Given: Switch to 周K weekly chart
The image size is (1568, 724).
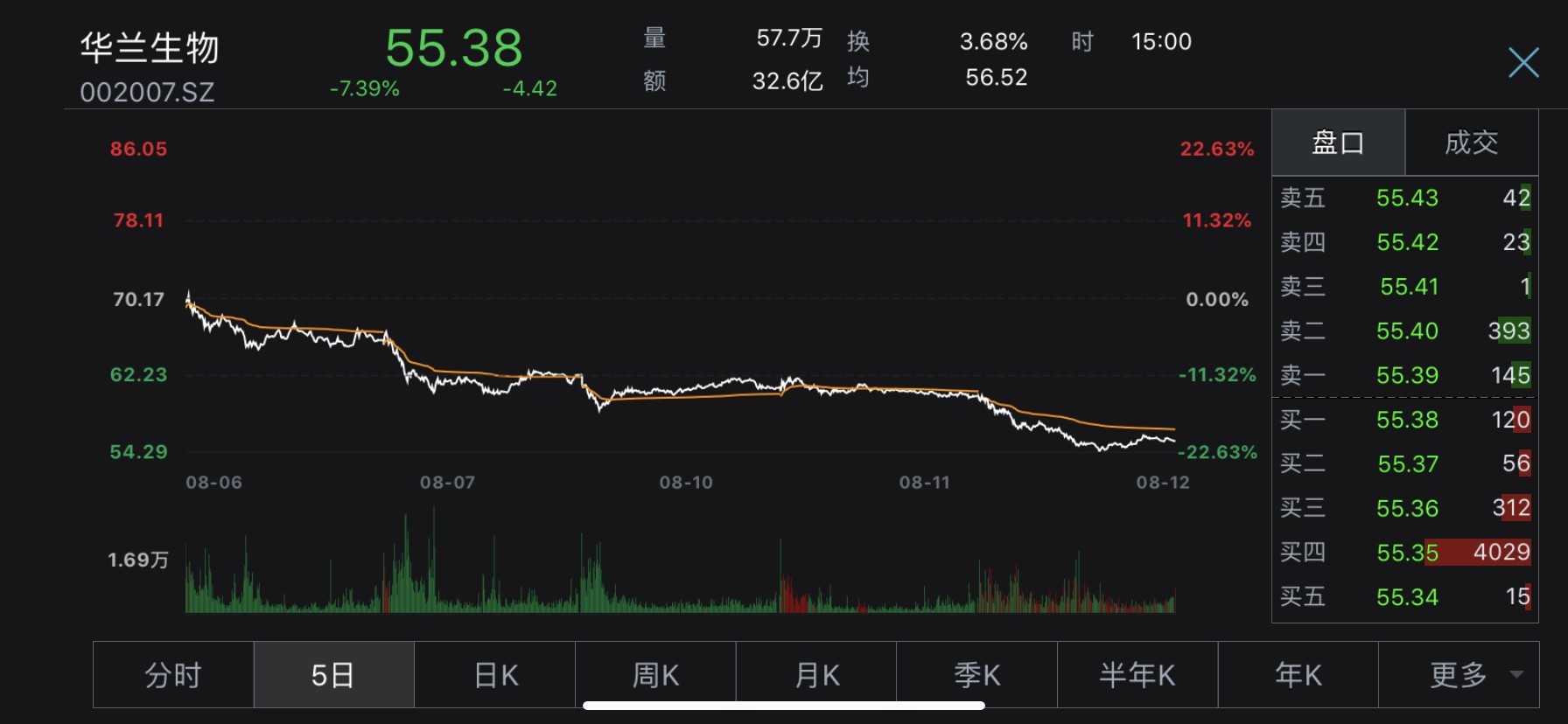Looking at the screenshot, I should click(x=655, y=675).
